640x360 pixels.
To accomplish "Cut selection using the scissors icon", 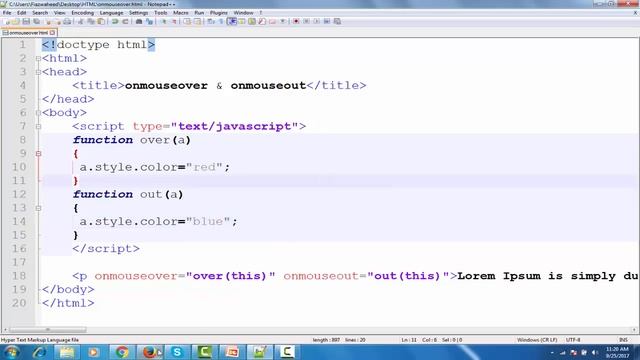I will pos(80,21).
